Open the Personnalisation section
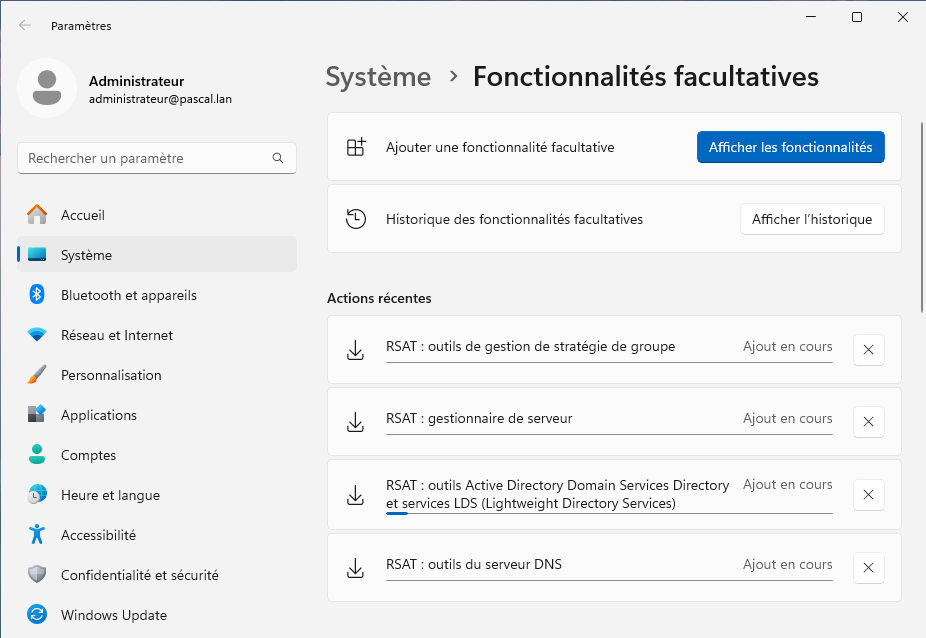This screenshot has height=638, width=926. pos(157,375)
